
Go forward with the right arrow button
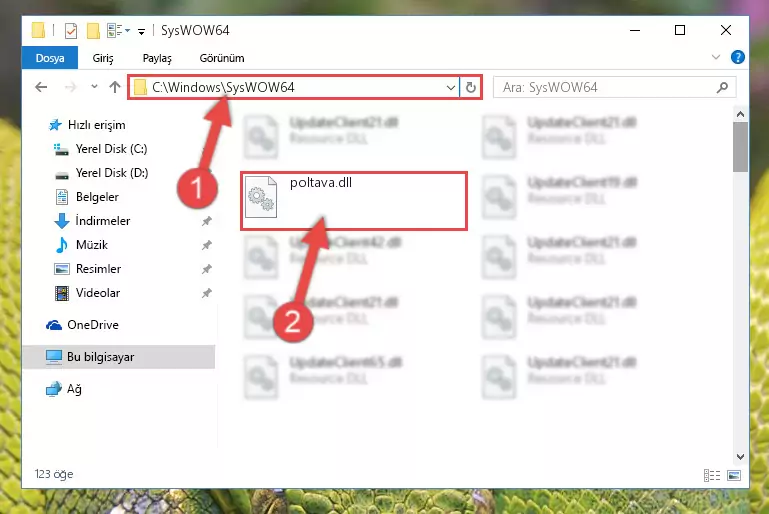71,87
